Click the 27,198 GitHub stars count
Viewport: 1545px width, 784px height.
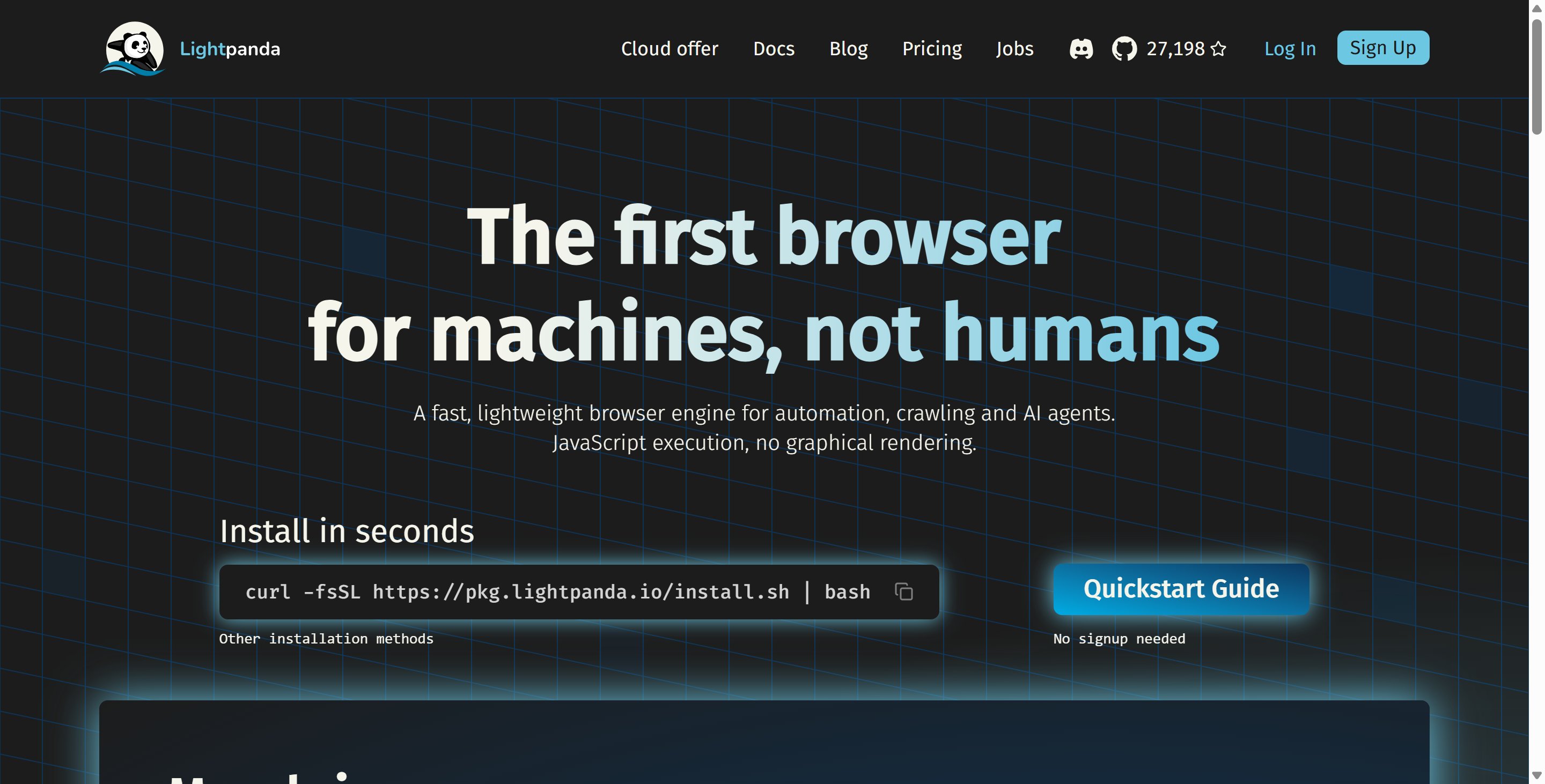(1175, 49)
